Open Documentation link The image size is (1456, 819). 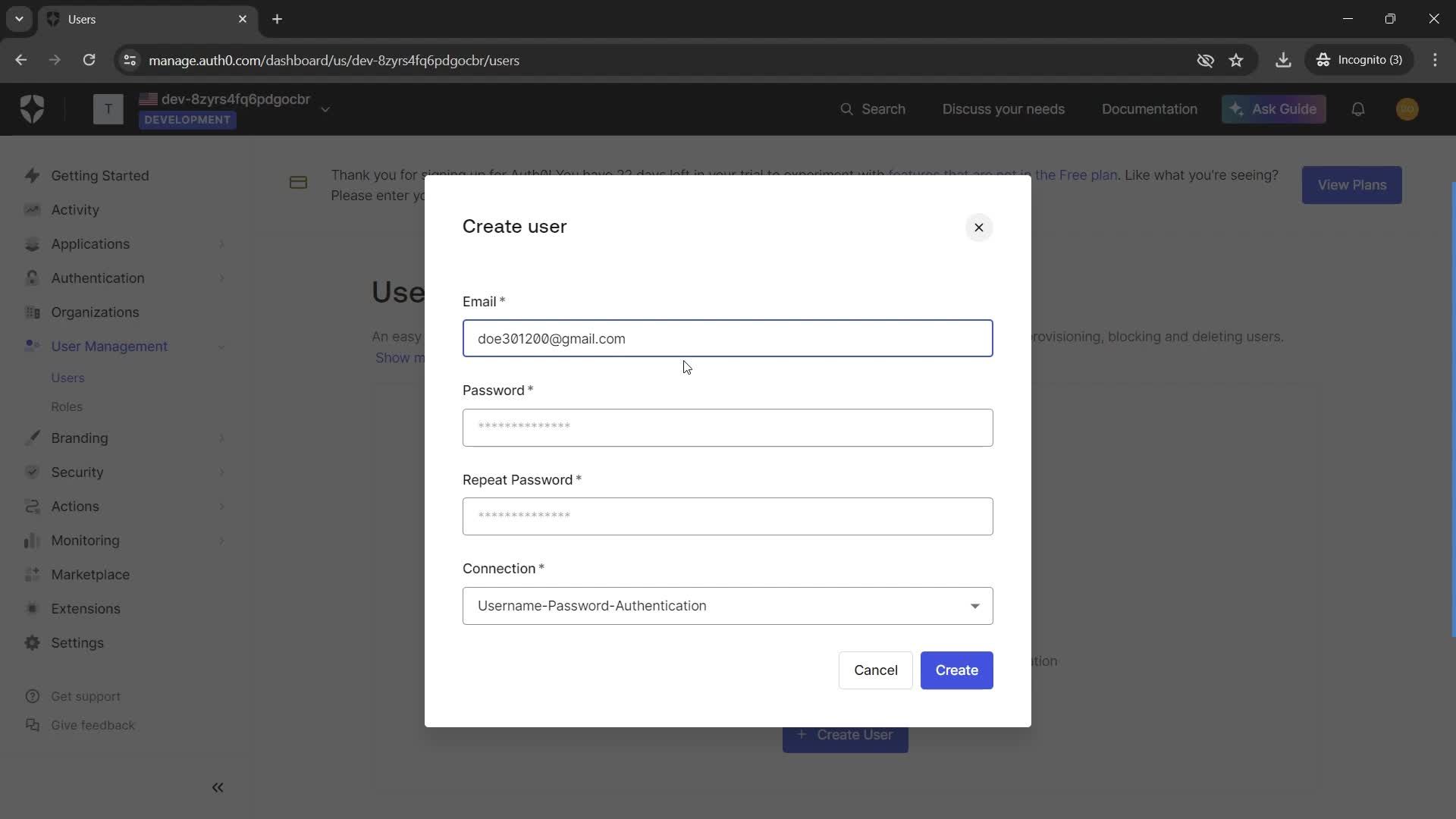click(x=1149, y=109)
